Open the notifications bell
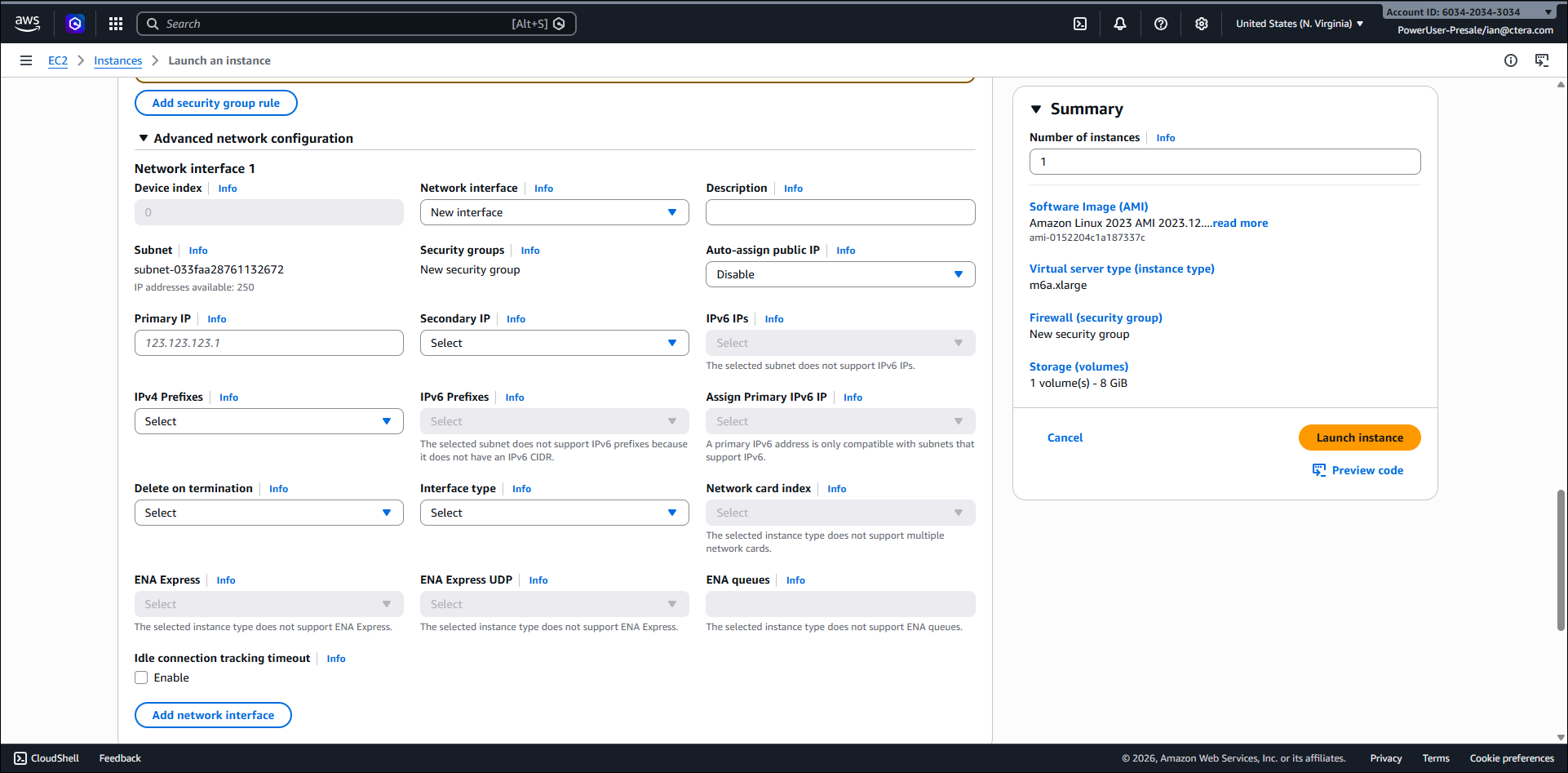1568x773 pixels. [x=1120, y=24]
